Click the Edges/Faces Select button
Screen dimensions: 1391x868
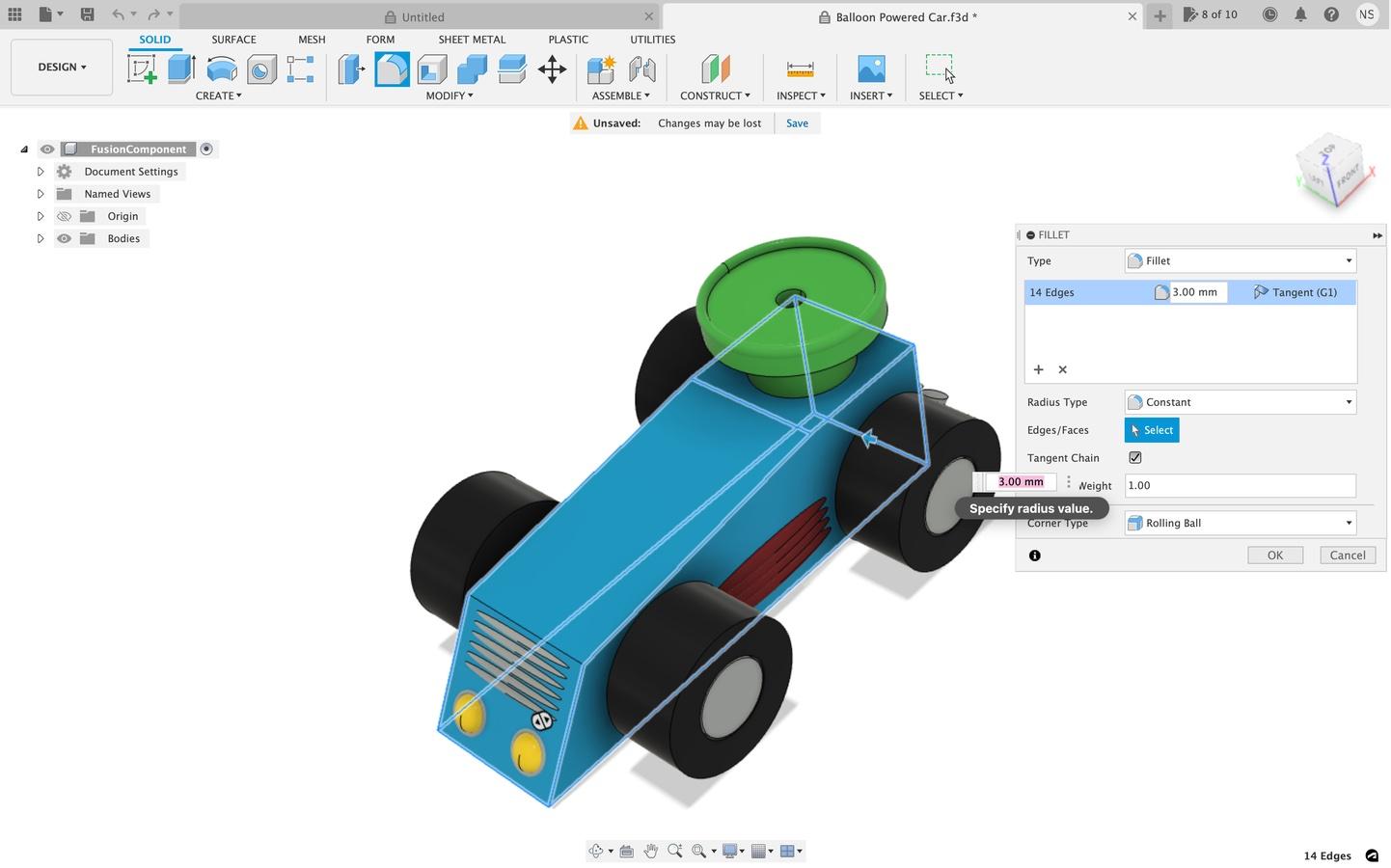(1152, 430)
